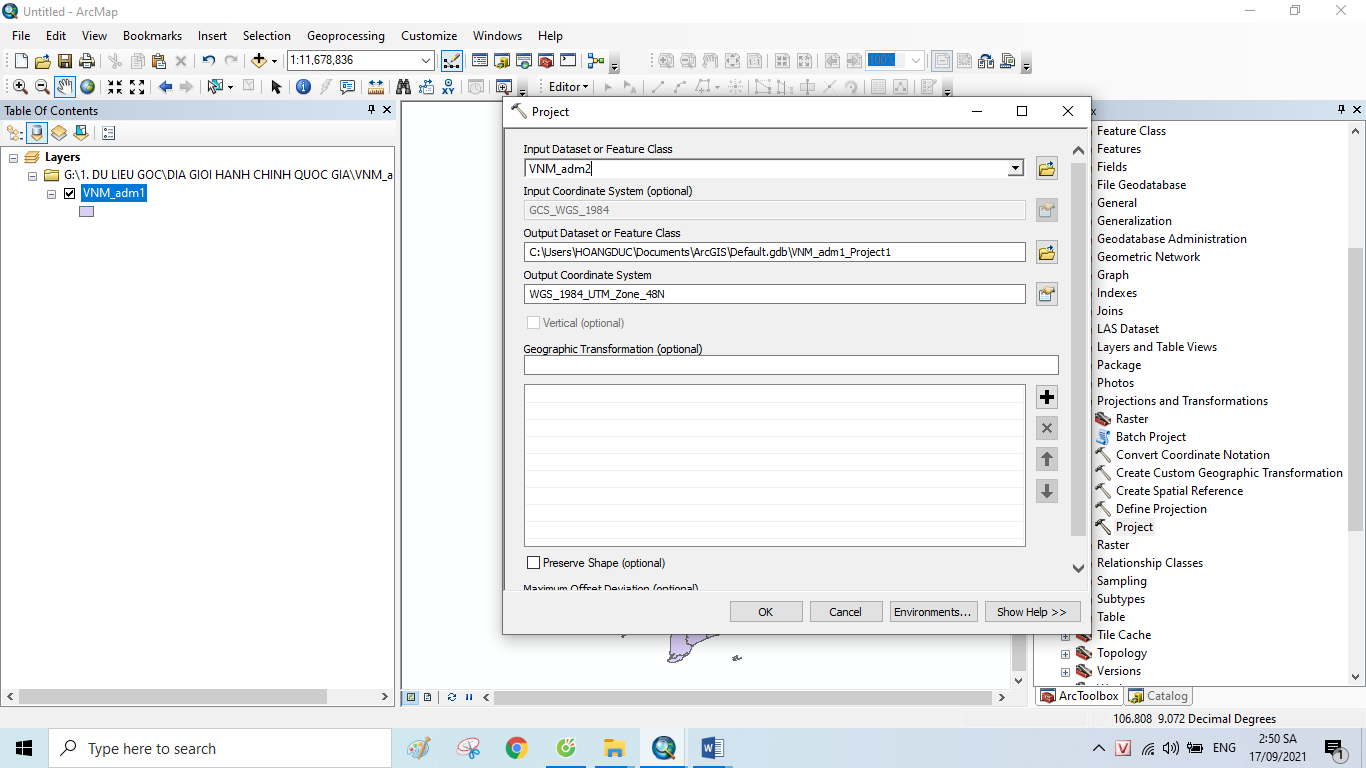Open the Table Of Contents window icon

(479, 61)
